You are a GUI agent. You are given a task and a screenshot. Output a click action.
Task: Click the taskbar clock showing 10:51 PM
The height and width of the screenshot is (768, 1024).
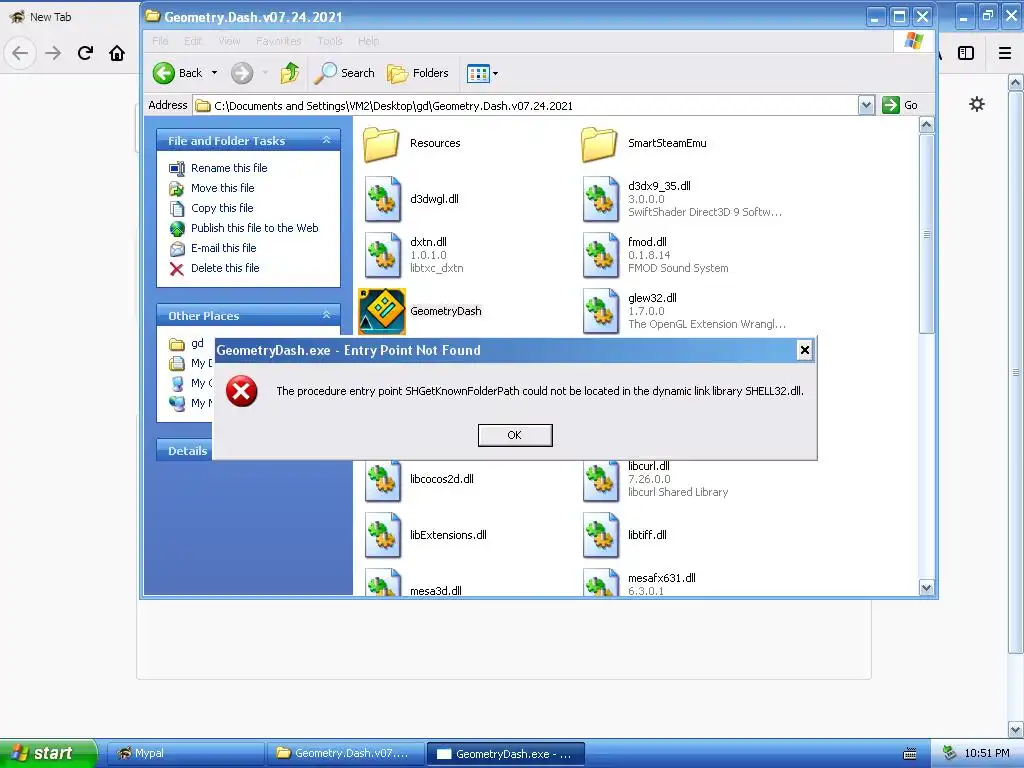click(987, 753)
